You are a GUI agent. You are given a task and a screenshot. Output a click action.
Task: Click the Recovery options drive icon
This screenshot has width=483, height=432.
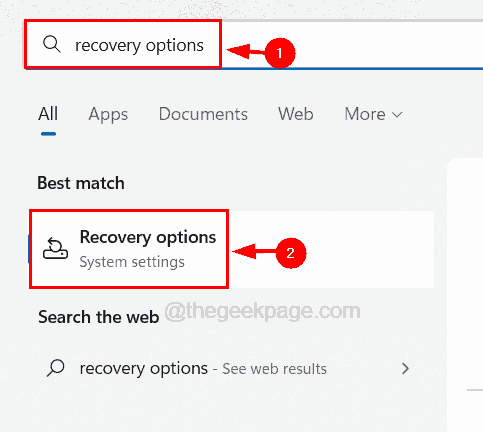click(x=55, y=248)
